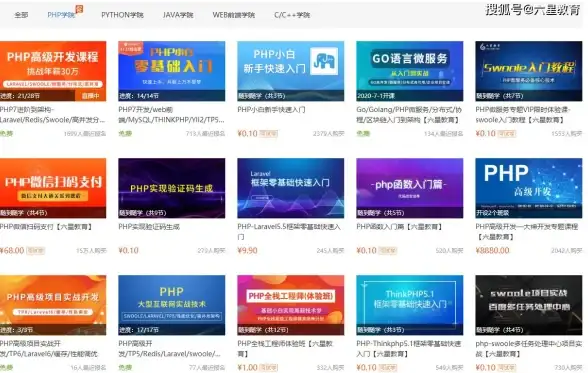Screen dimensions: 588x373
Task: Open the PHP高级开发课程 thumbnail
Action: tap(53, 71)
